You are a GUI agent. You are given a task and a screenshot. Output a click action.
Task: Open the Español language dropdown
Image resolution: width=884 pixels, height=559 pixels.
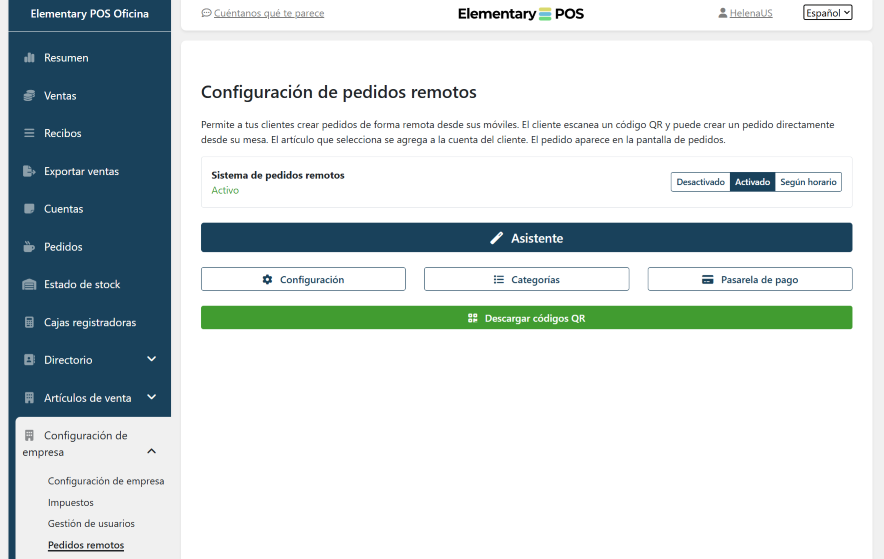(827, 13)
